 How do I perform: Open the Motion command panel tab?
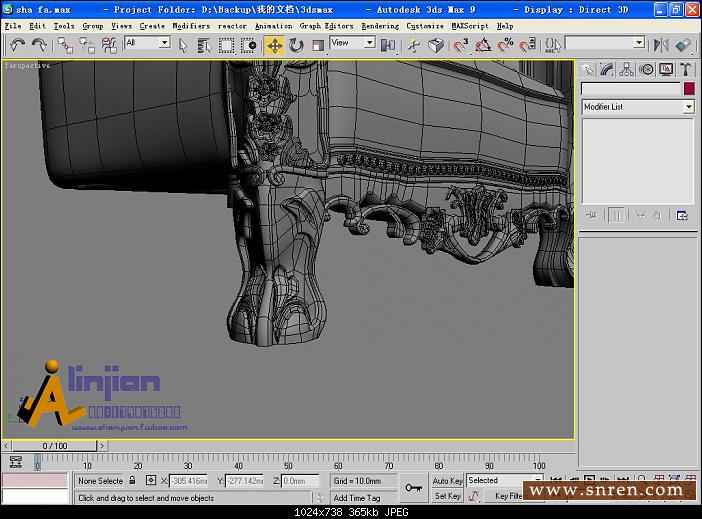click(647, 69)
